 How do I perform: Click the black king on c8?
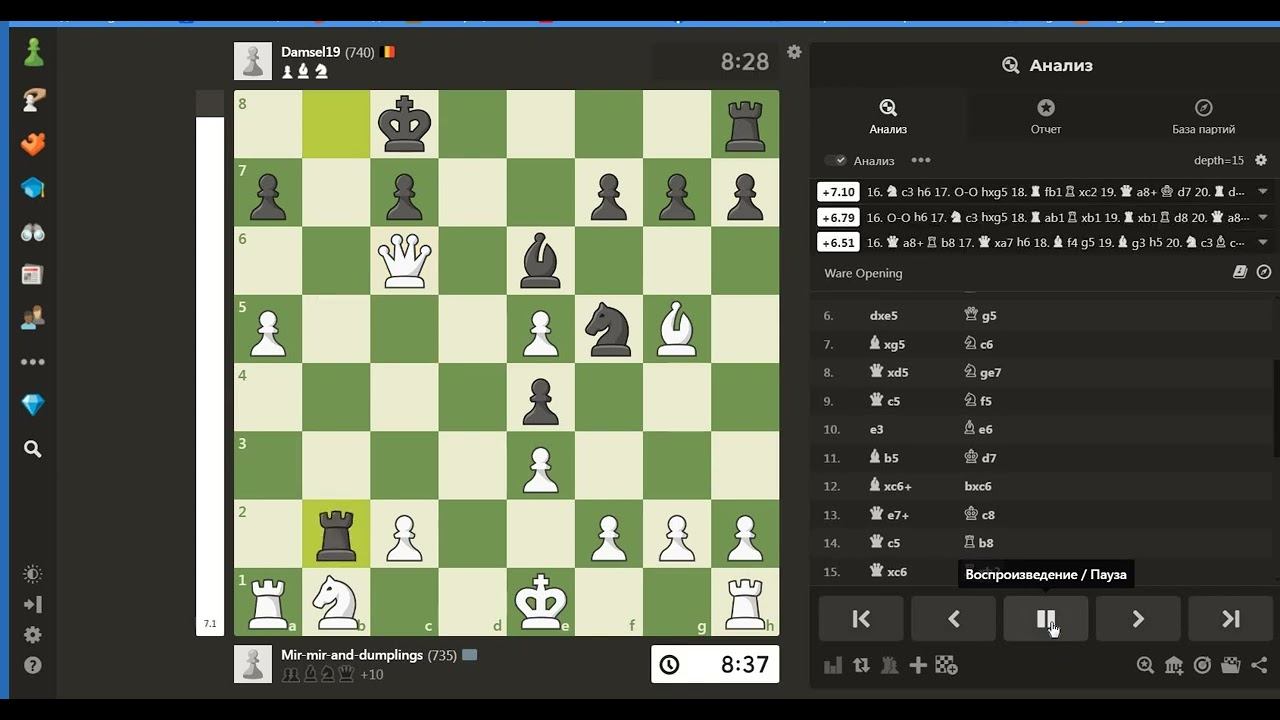(x=404, y=124)
